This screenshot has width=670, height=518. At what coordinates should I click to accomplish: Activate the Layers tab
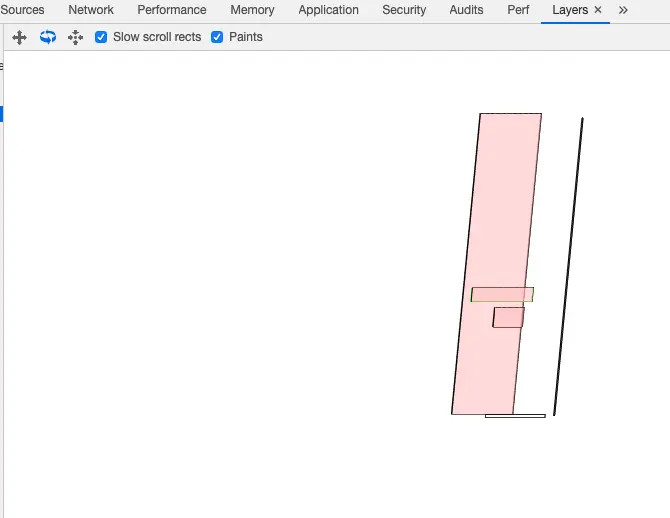[x=570, y=10]
